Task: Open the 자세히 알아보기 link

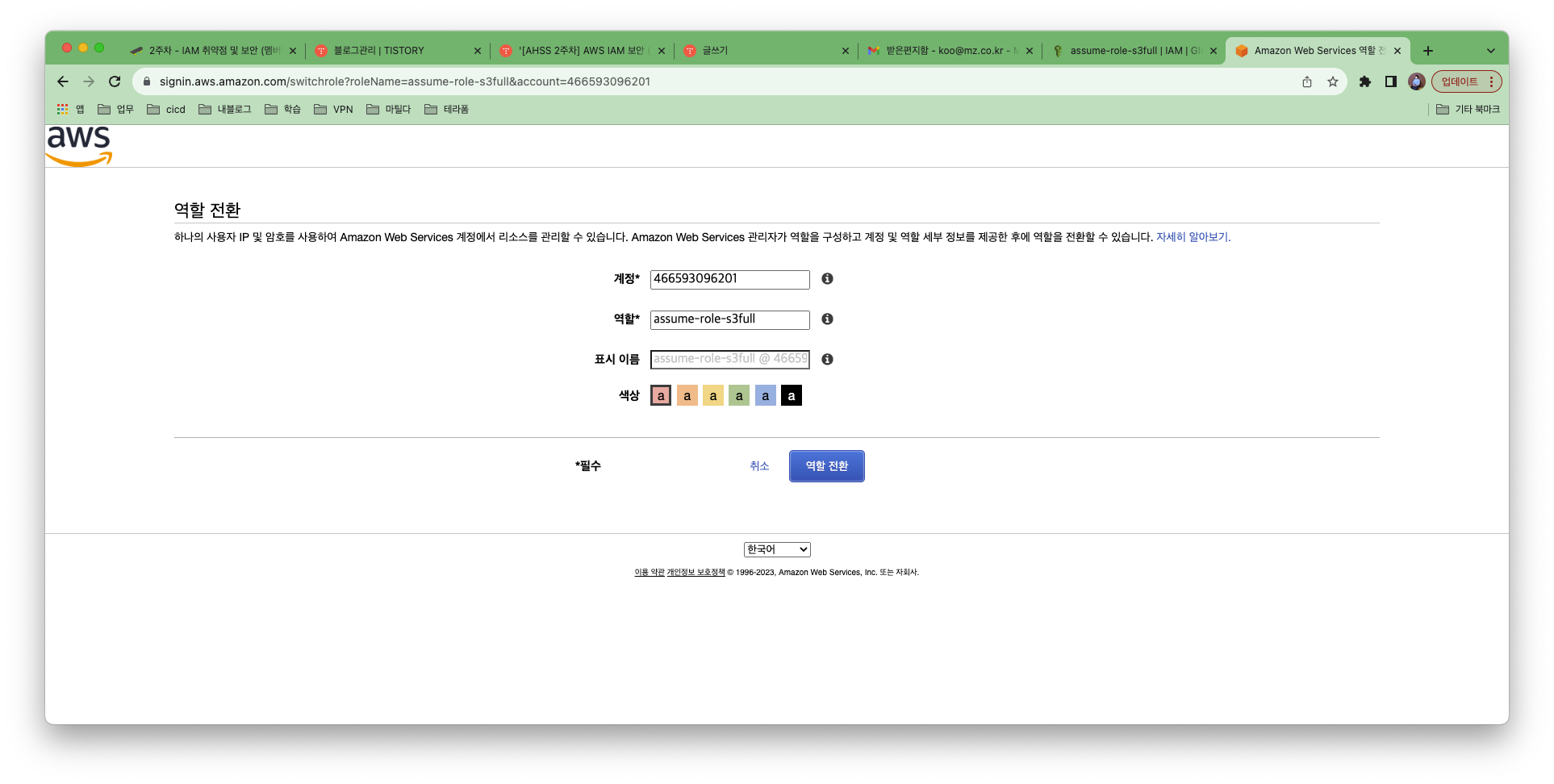Action: 1193,237
